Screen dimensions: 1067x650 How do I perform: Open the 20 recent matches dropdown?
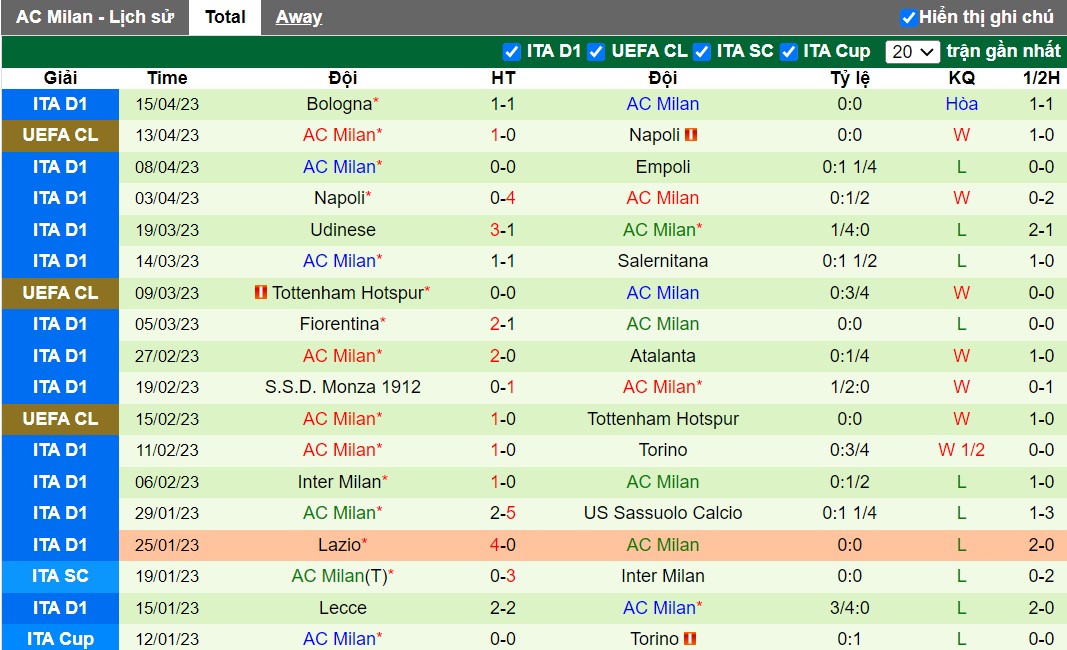pyautogui.click(x=913, y=52)
